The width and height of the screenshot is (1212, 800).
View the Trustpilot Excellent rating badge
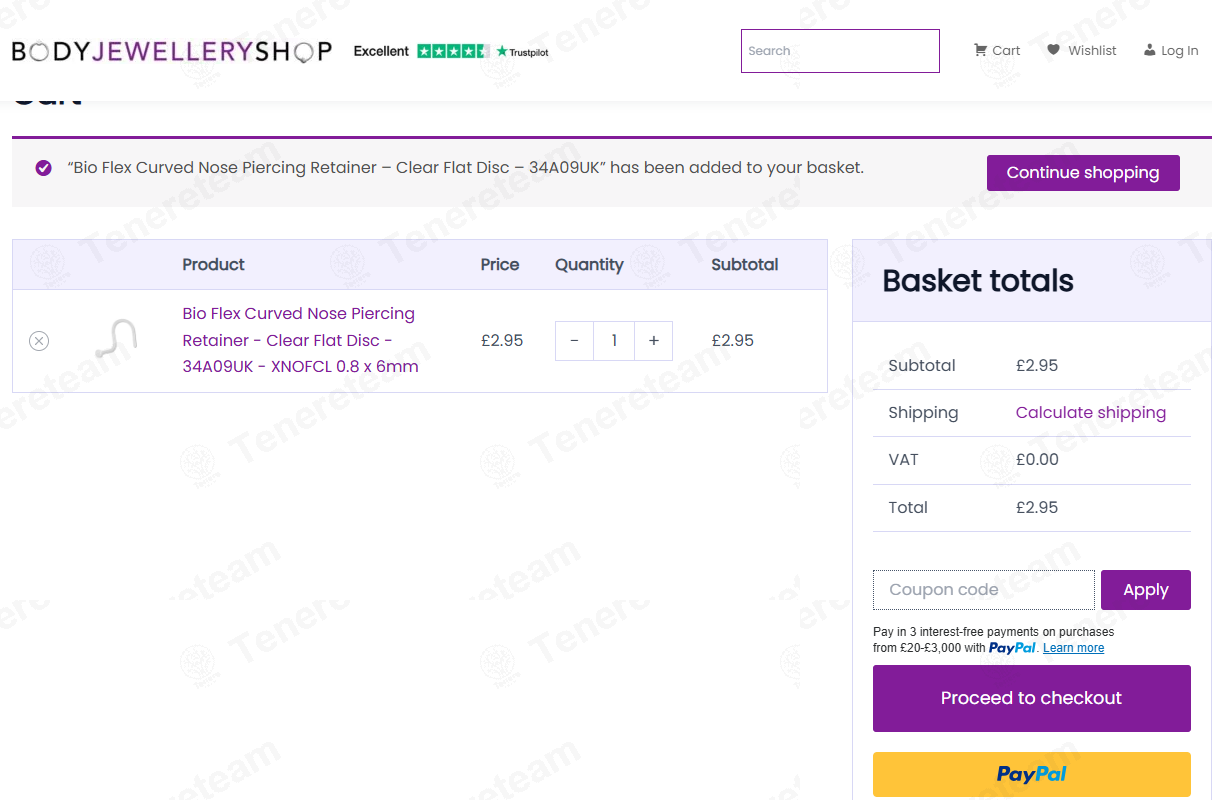pyautogui.click(x=451, y=51)
